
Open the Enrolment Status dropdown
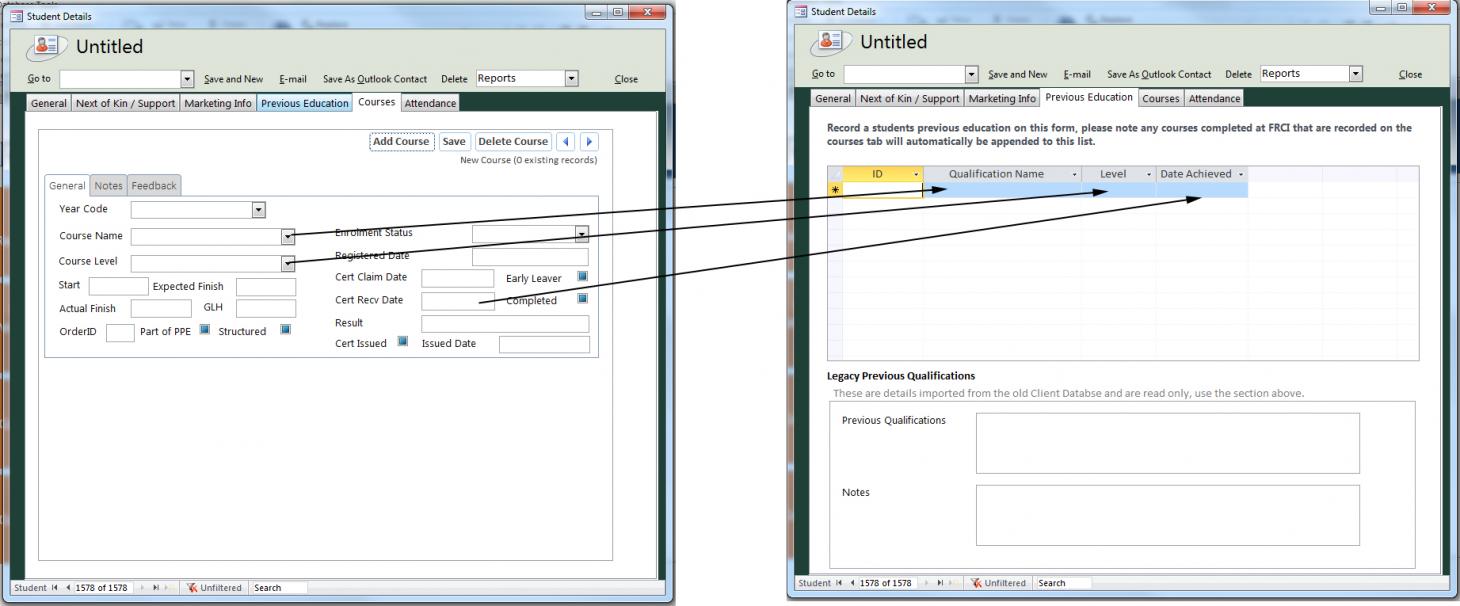pyautogui.click(x=582, y=234)
